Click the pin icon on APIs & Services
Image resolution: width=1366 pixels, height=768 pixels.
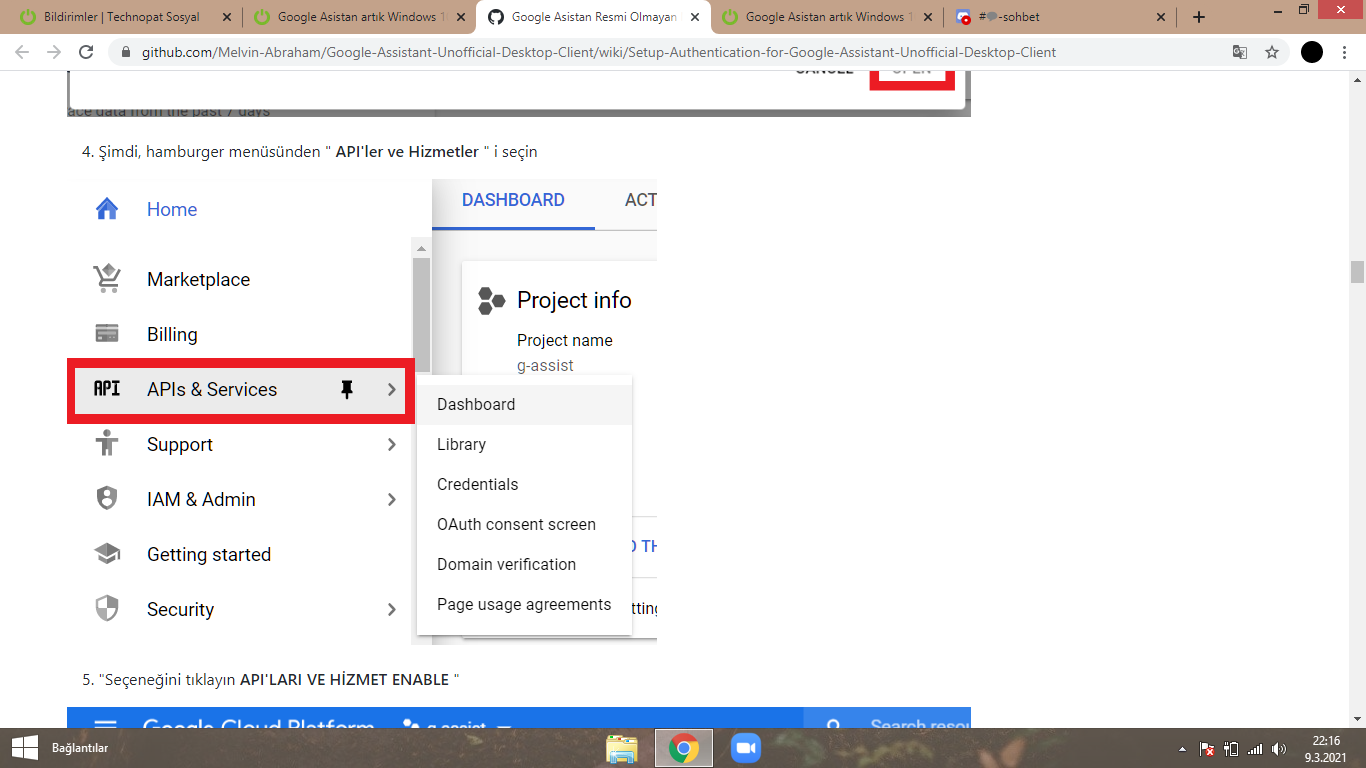point(347,390)
